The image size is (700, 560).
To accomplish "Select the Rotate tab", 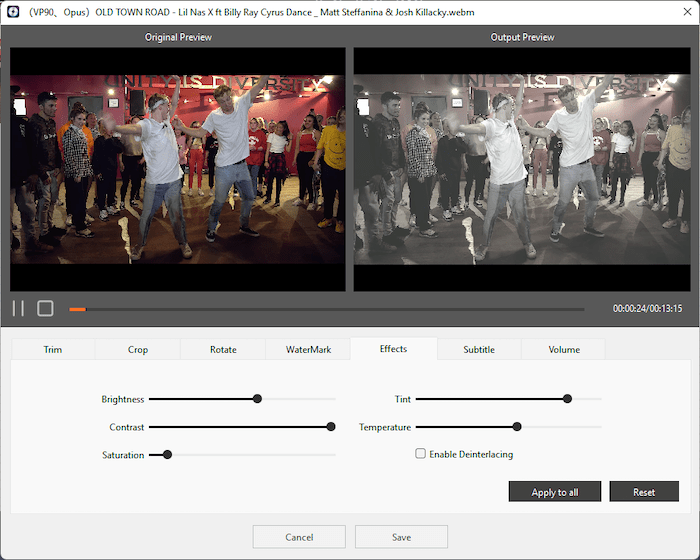I will coord(223,349).
